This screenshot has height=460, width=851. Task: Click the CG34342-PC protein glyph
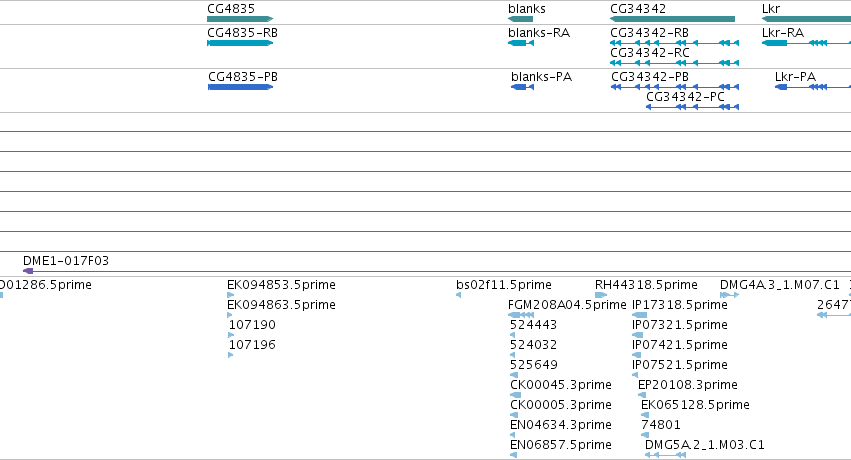[x=693, y=107]
